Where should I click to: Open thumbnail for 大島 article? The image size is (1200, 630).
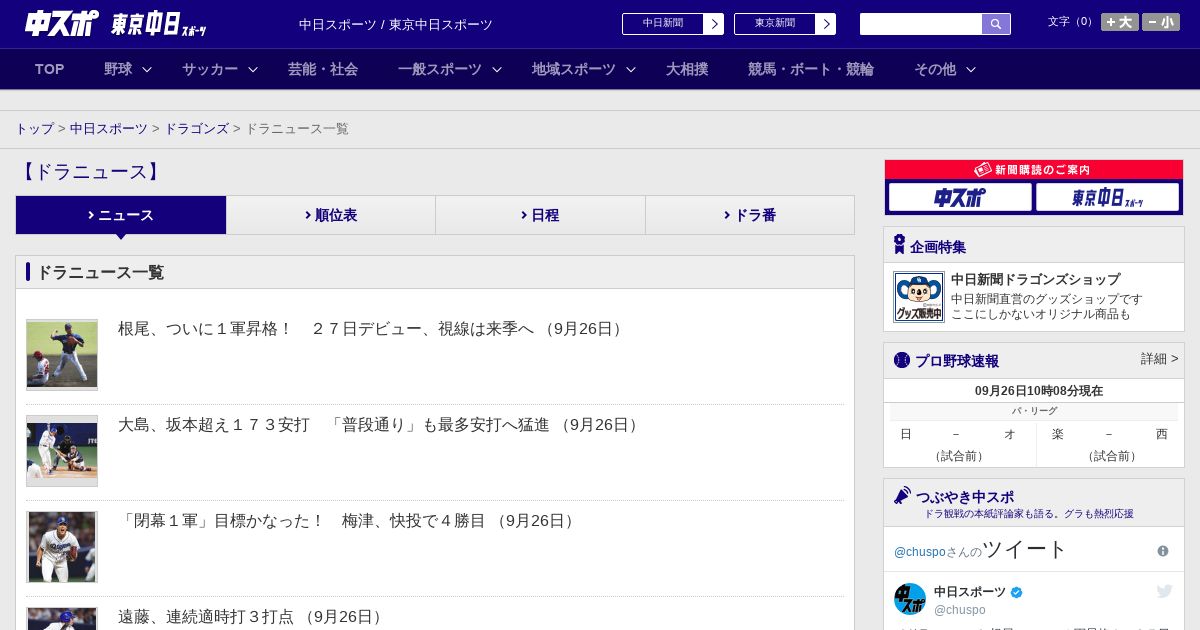pyautogui.click(x=62, y=451)
